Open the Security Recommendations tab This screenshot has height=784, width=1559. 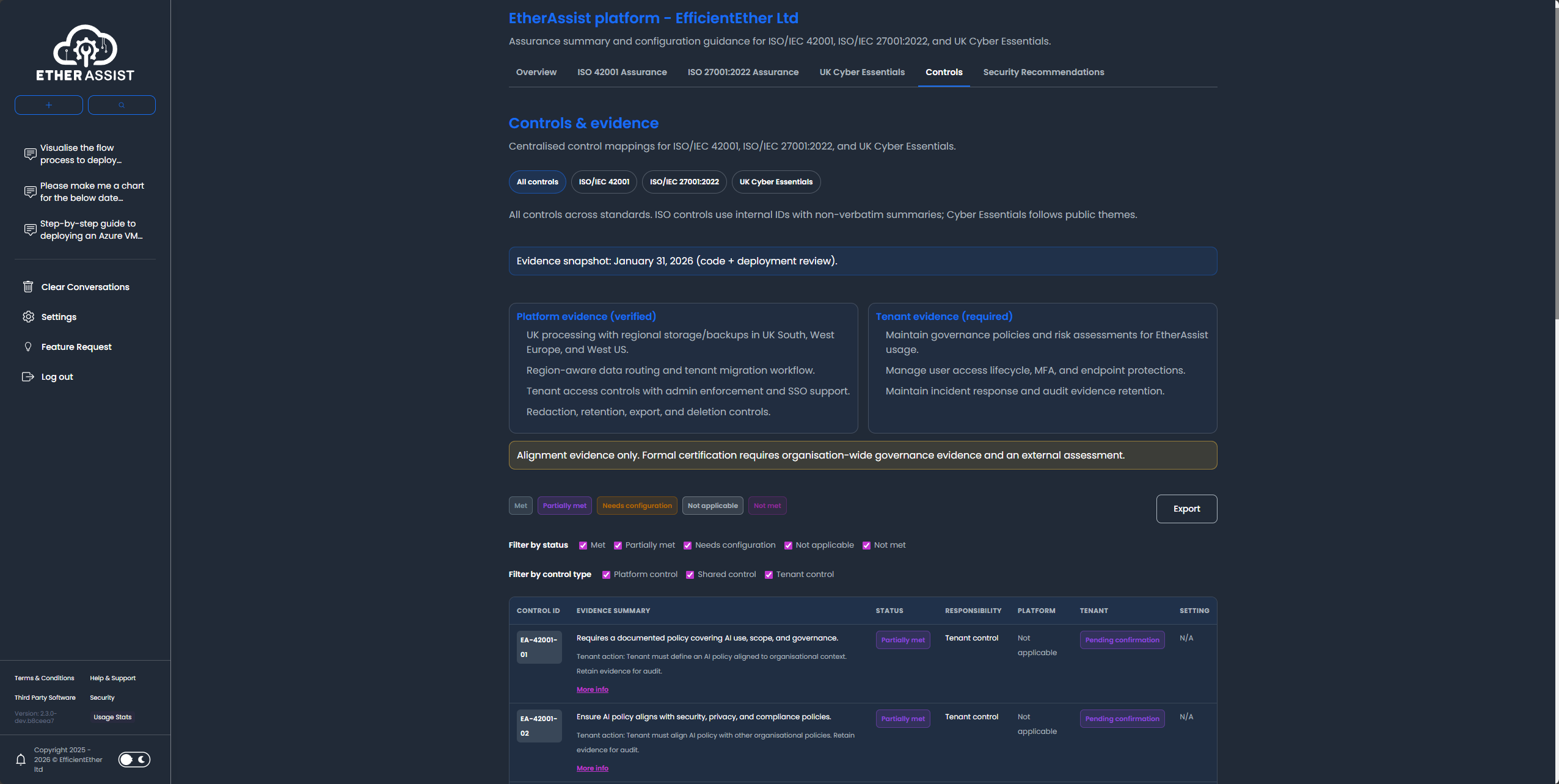tap(1043, 72)
